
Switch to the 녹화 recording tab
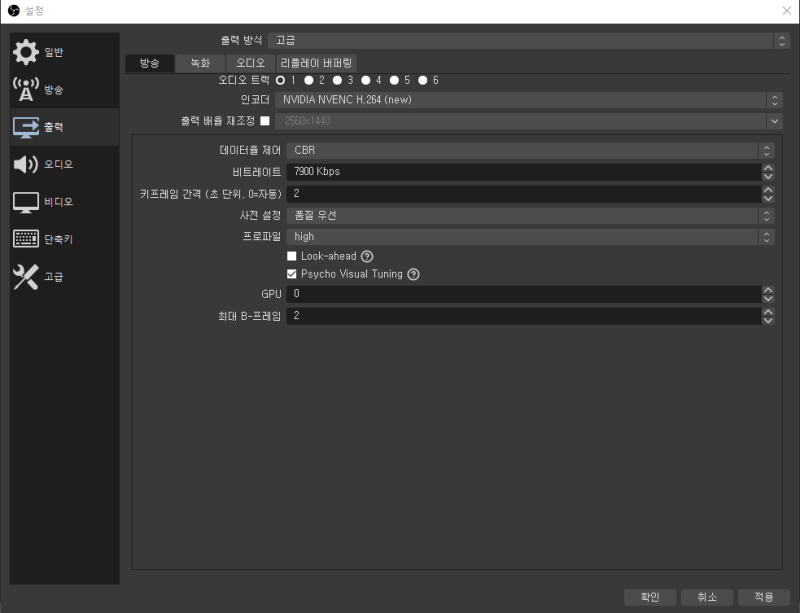200,63
